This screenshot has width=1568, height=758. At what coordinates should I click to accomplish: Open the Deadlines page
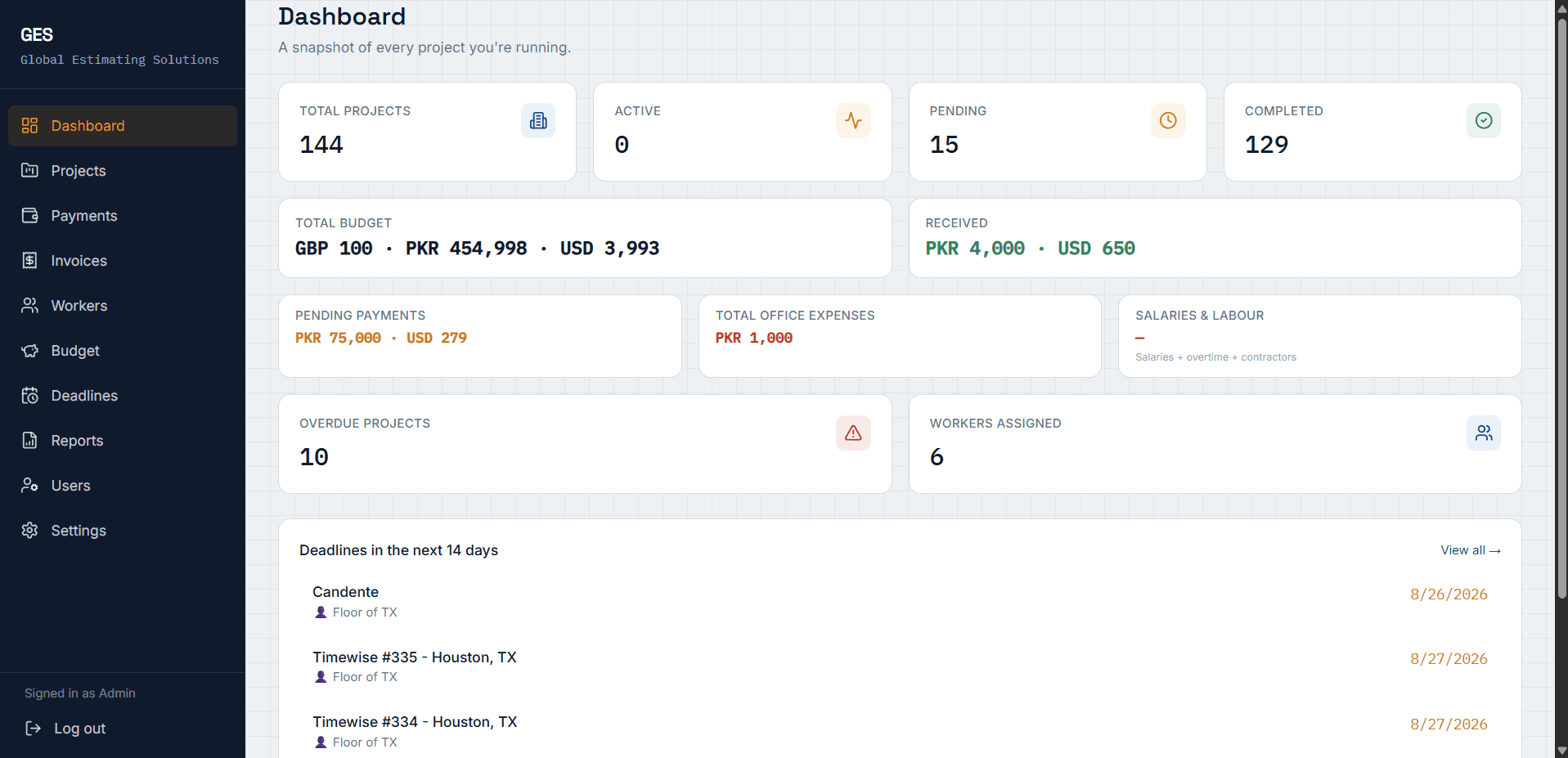(x=123, y=396)
